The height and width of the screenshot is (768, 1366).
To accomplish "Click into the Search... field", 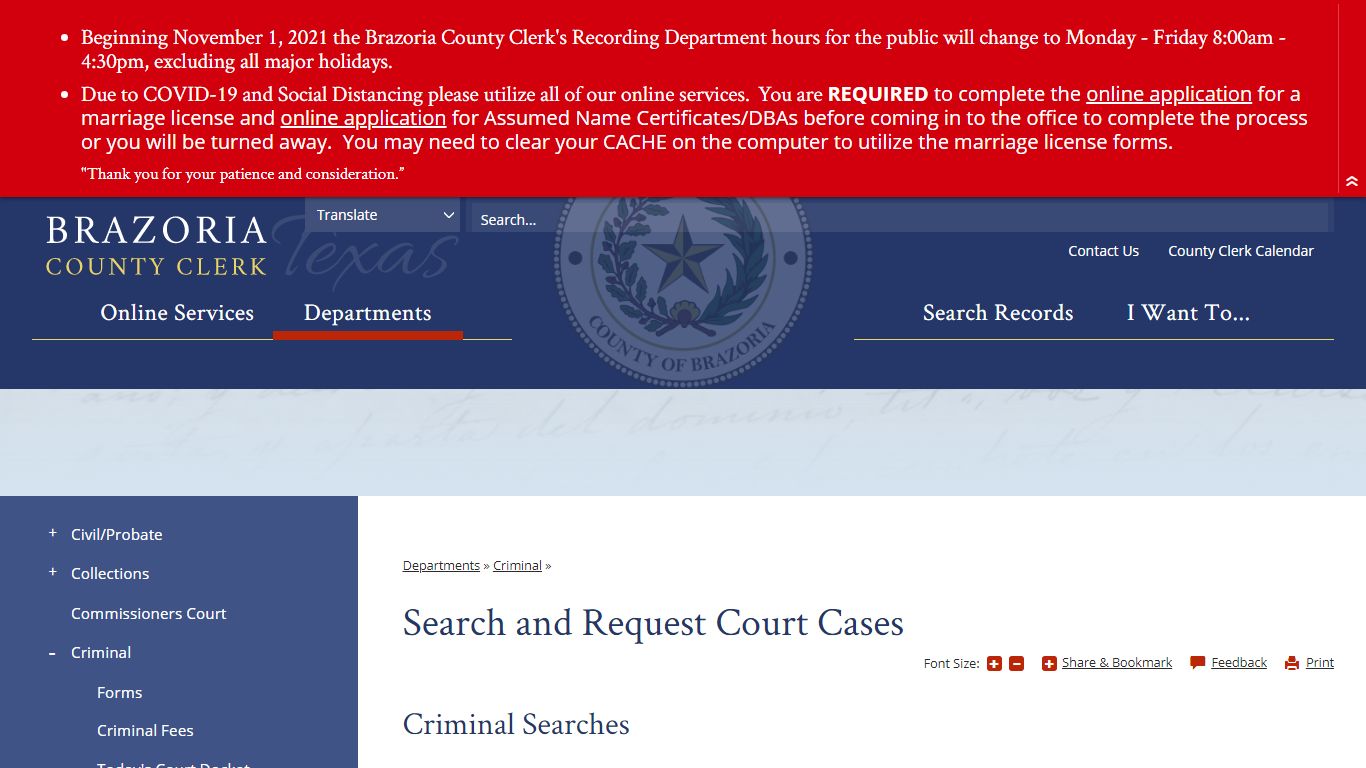I will click(899, 219).
